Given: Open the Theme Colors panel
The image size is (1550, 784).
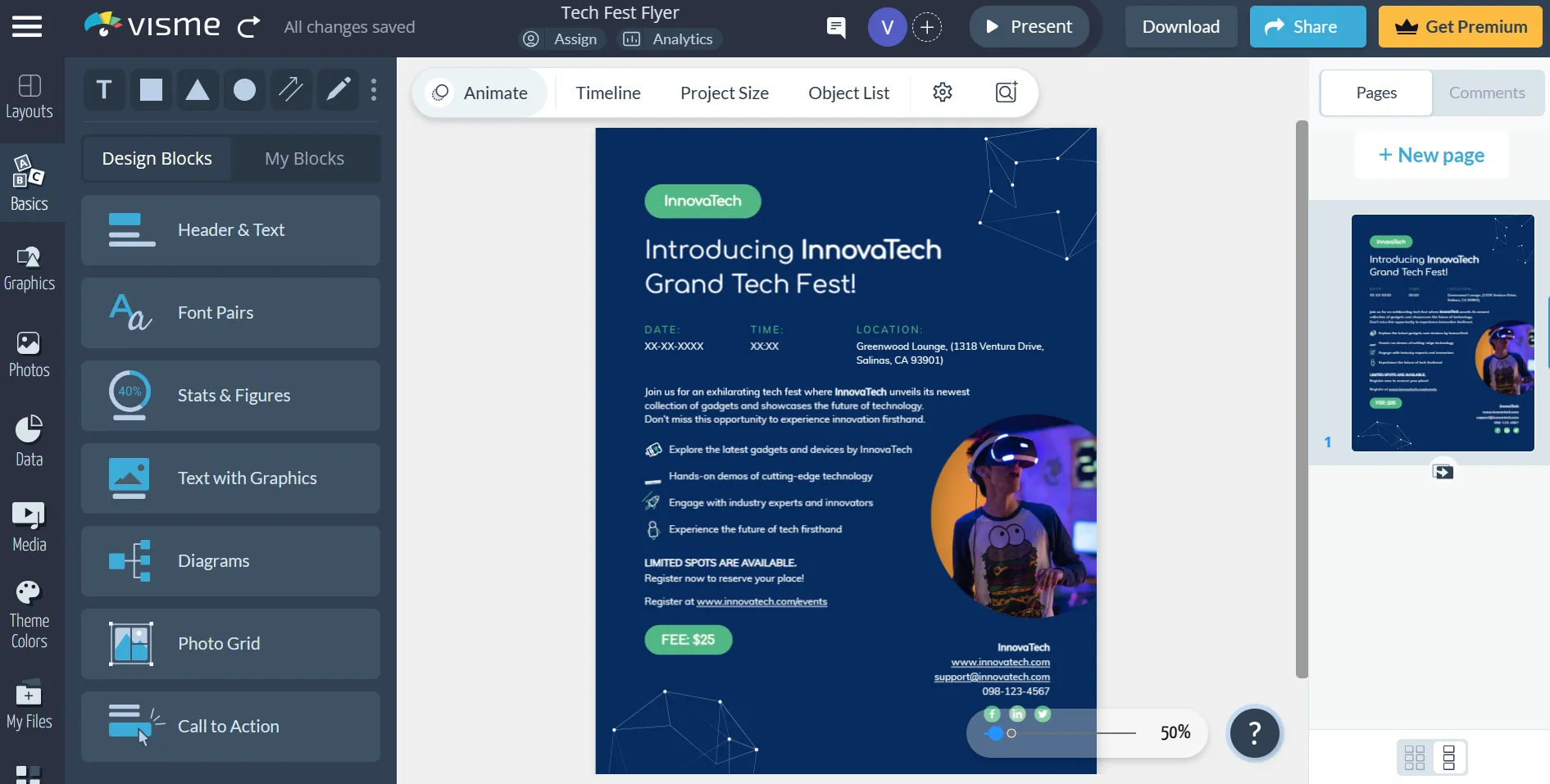Looking at the screenshot, I should tap(30, 614).
